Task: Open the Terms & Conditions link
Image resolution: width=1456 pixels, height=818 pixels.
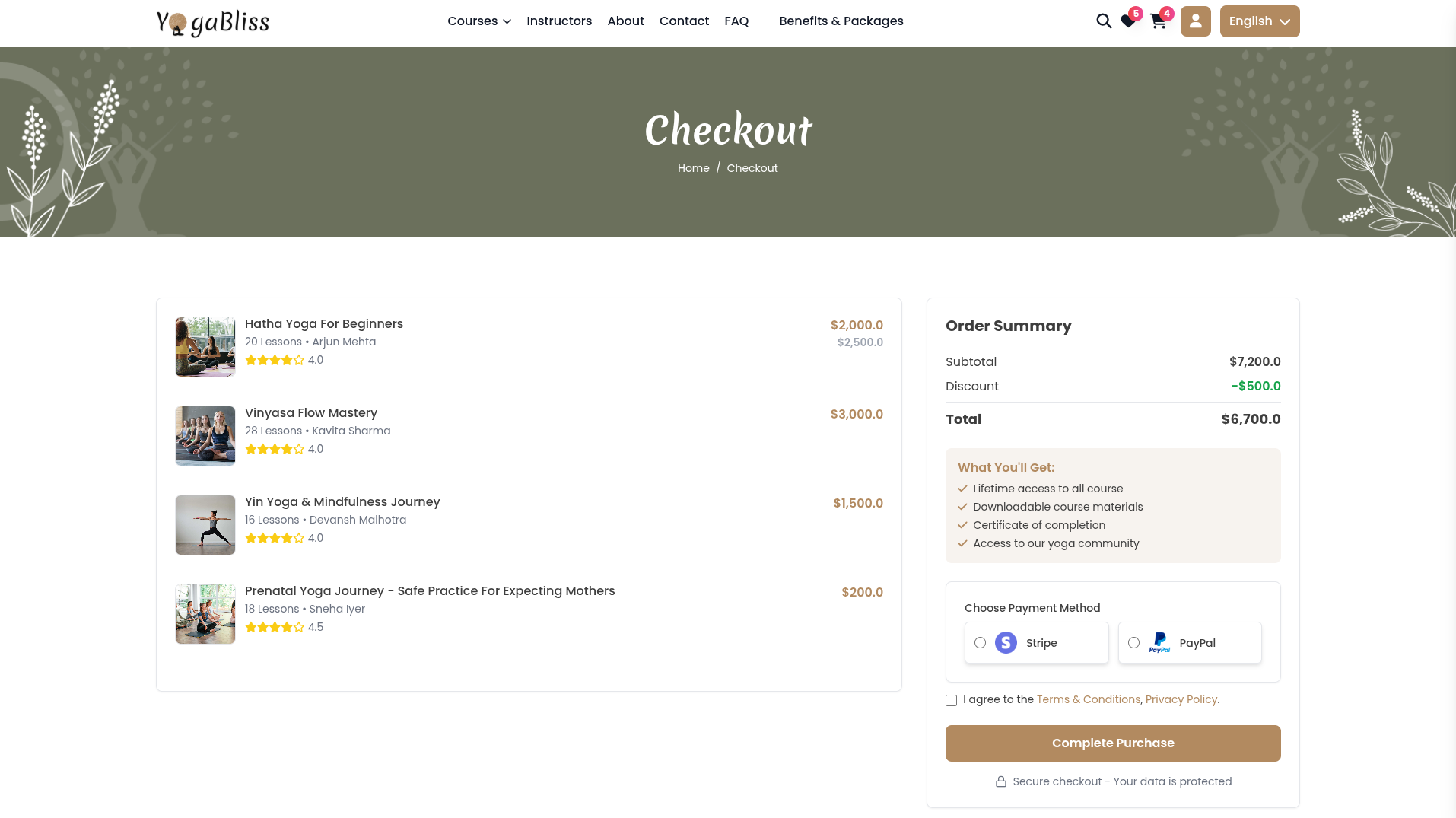Action: pos(1088,699)
